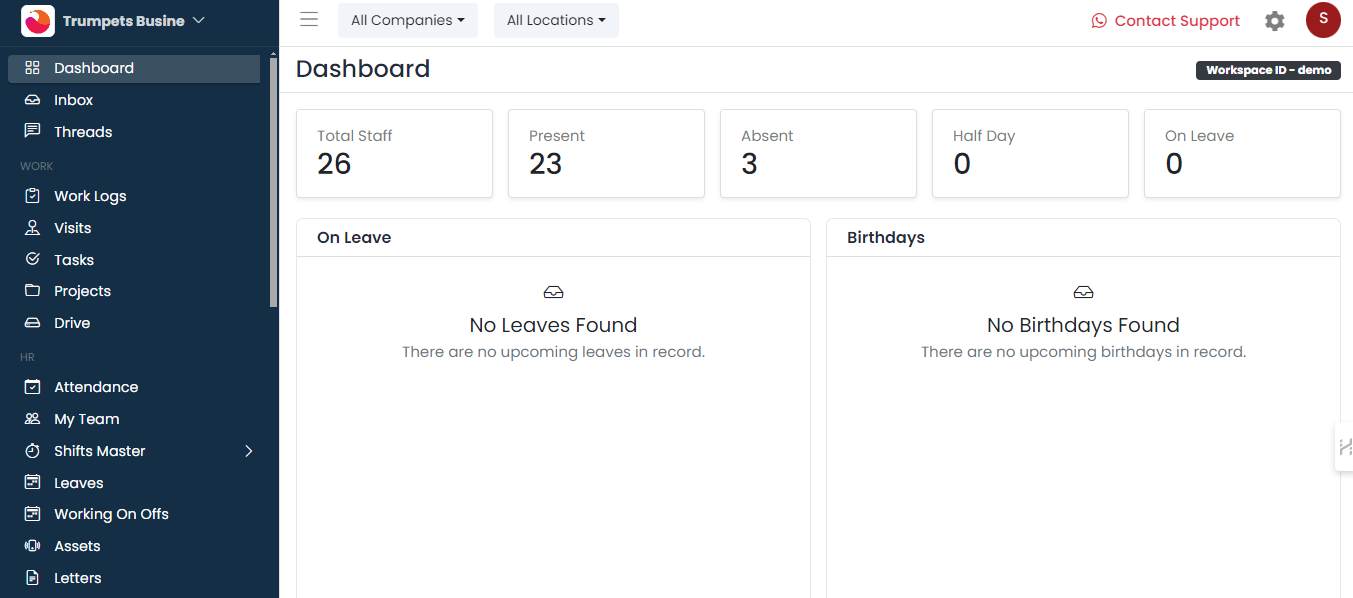Click the user avatar S icon
1353x598 pixels.
[x=1323, y=20]
